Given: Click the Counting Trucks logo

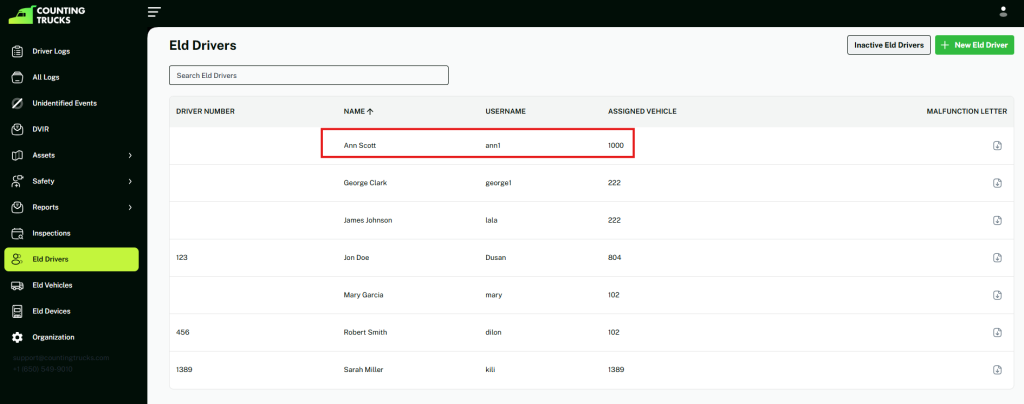Looking at the screenshot, I should (47, 14).
